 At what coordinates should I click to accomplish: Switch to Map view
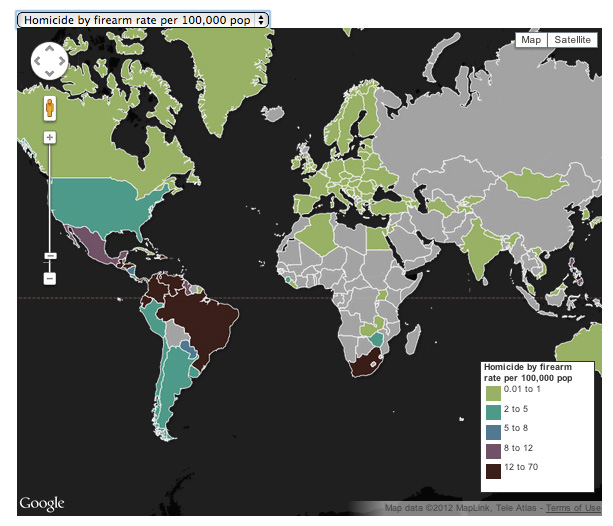531,40
